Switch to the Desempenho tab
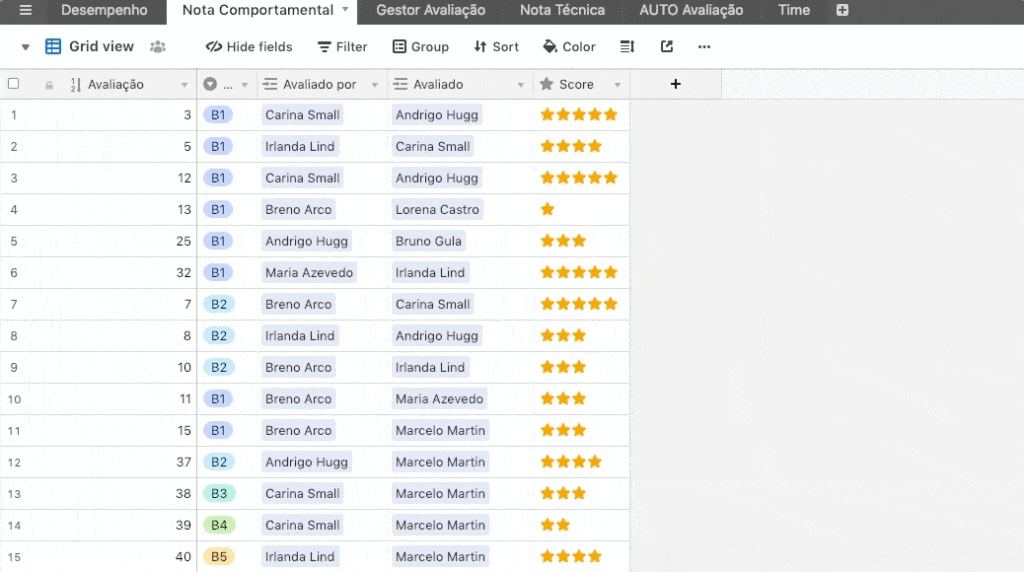The height and width of the screenshot is (572, 1024). coord(104,10)
